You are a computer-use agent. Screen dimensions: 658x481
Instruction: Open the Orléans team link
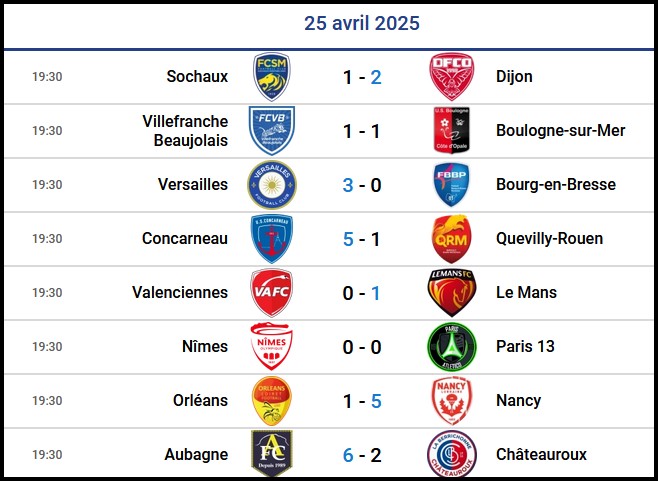(200, 400)
